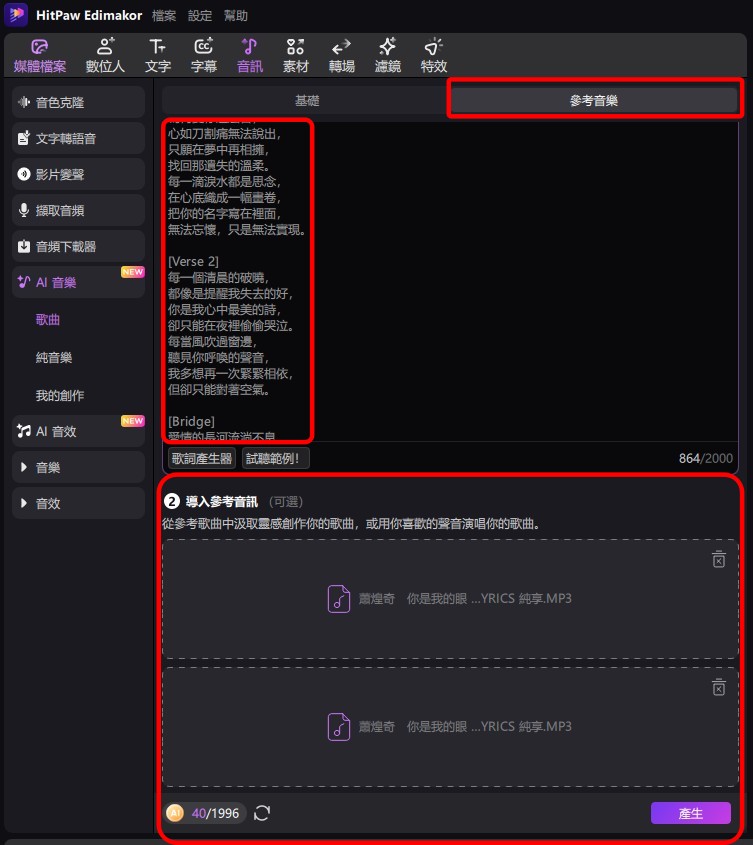Select 擷取音頻 extract audio in sidebar
The image size is (753, 845).
tap(78, 211)
